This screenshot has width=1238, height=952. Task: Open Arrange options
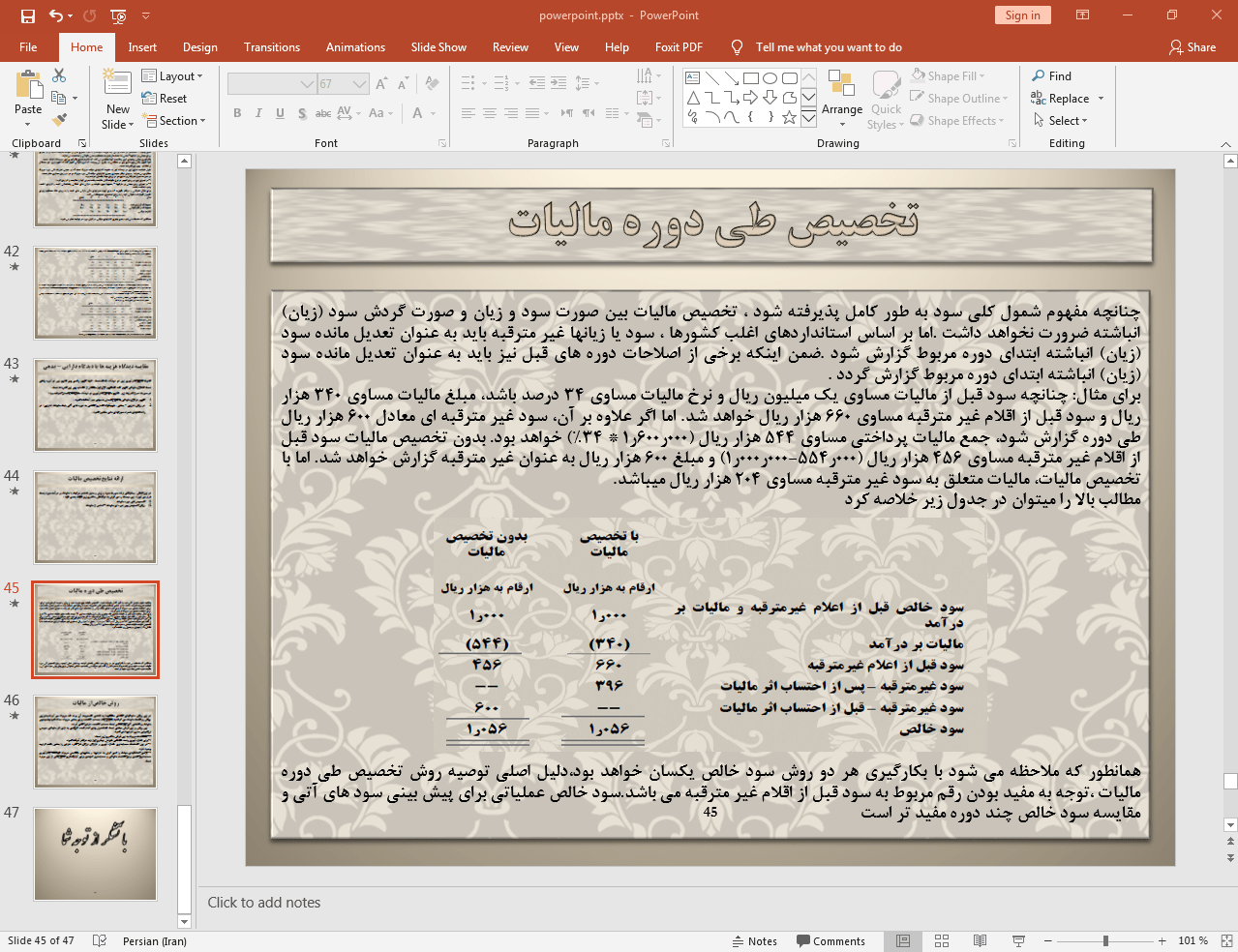pos(842,99)
